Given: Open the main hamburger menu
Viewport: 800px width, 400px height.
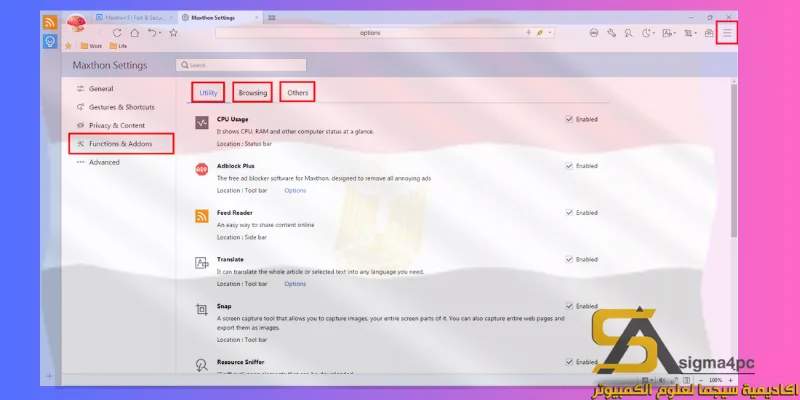Looking at the screenshot, I should 727,33.
